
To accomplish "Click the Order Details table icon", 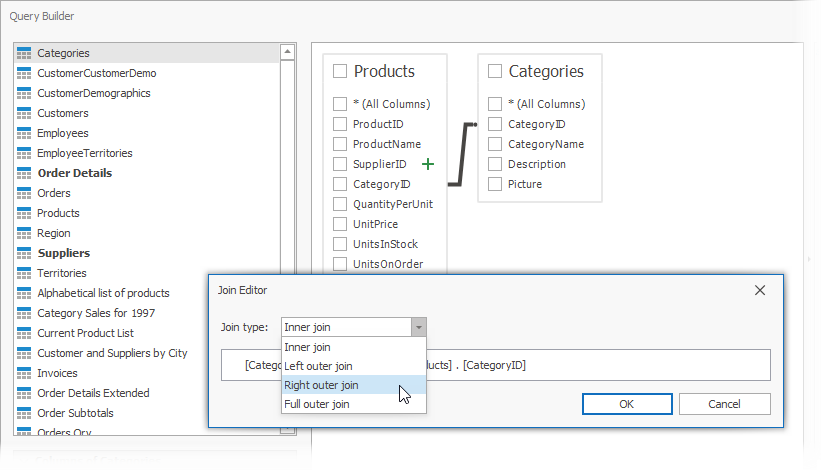I will tap(24, 173).
